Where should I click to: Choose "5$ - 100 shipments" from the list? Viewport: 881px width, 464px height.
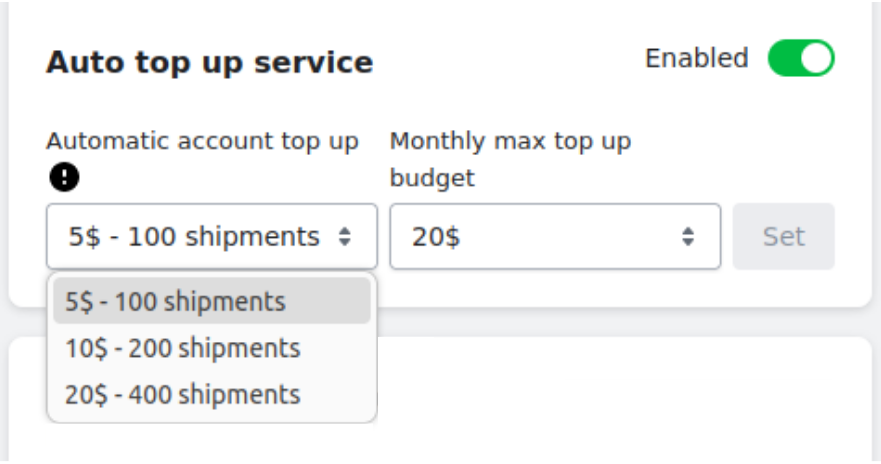click(175, 301)
